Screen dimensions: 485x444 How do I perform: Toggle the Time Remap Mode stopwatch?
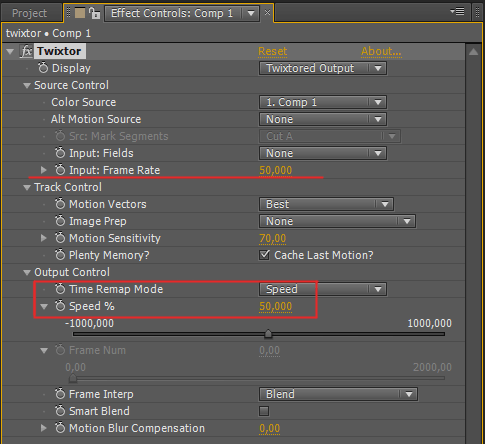coord(60,289)
